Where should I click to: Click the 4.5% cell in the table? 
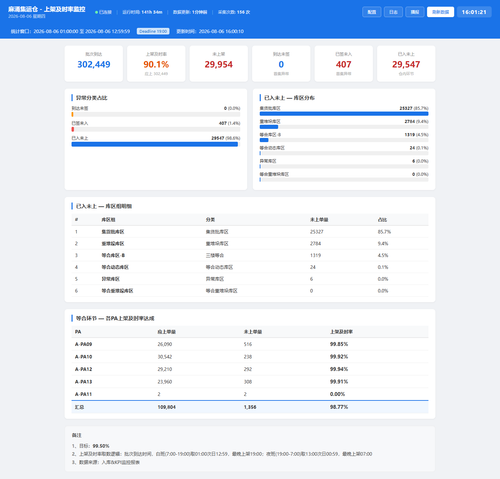[383, 255]
